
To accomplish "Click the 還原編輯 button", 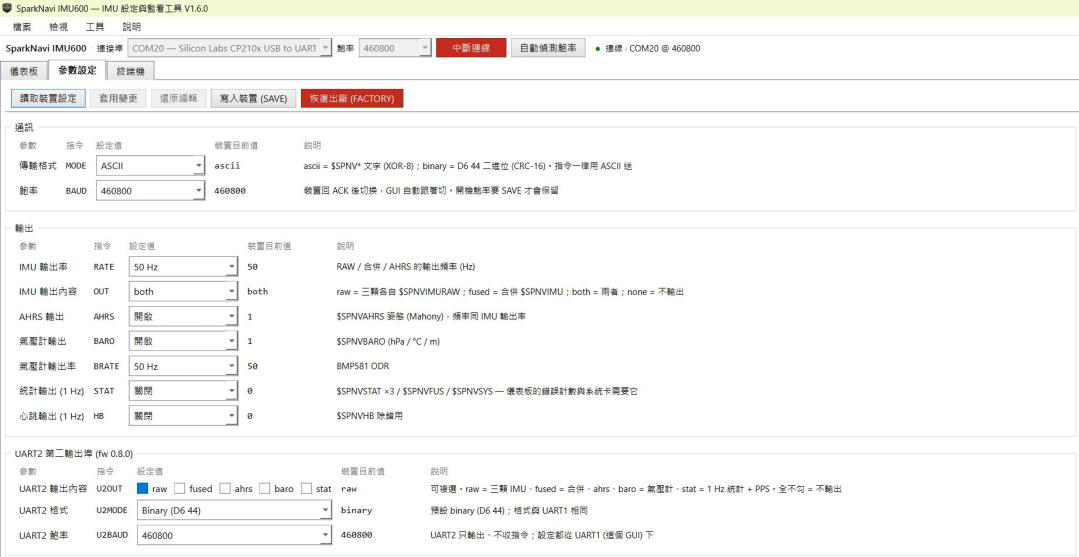I will [x=178, y=98].
